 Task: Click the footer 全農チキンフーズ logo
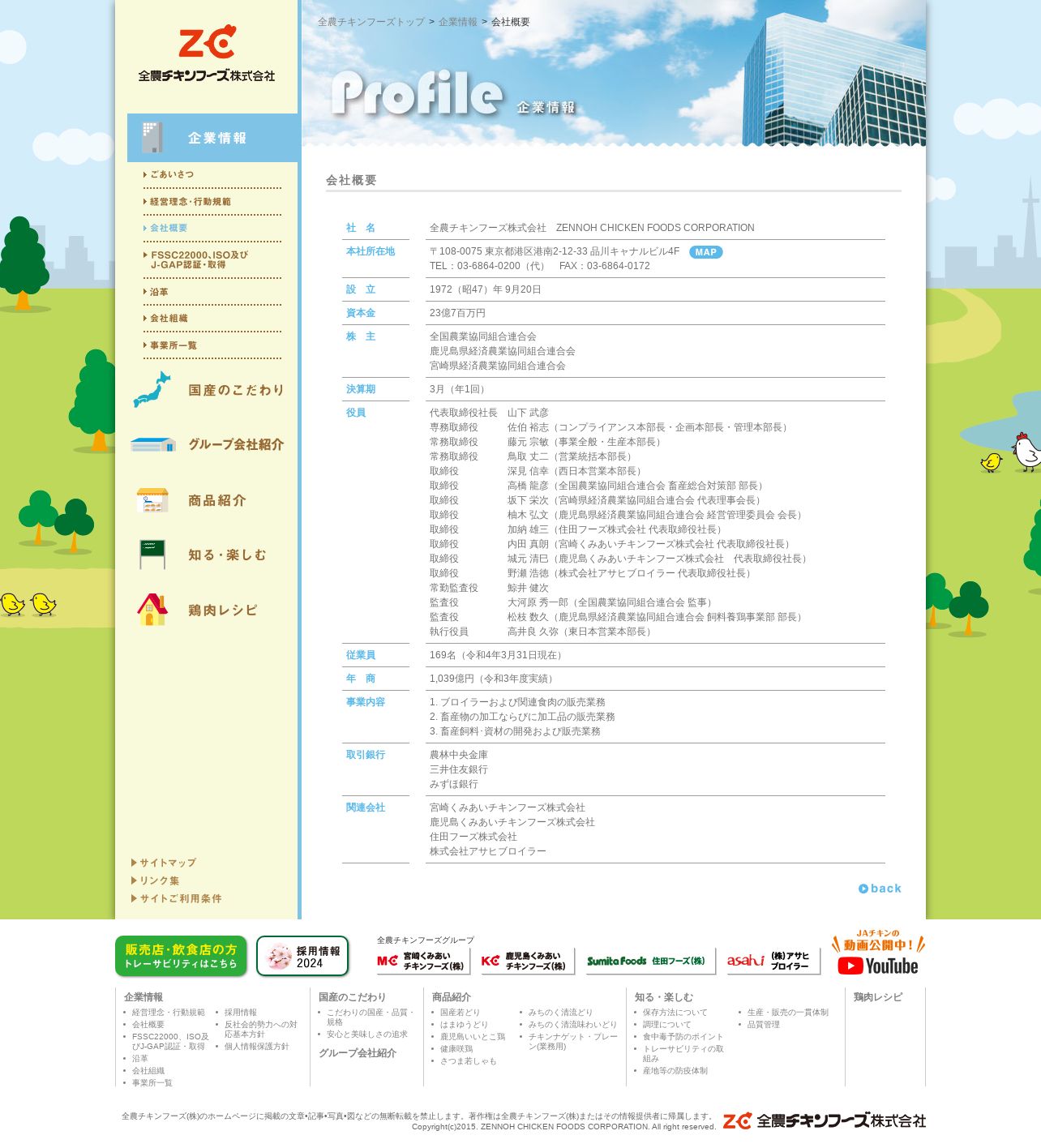click(824, 1120)
